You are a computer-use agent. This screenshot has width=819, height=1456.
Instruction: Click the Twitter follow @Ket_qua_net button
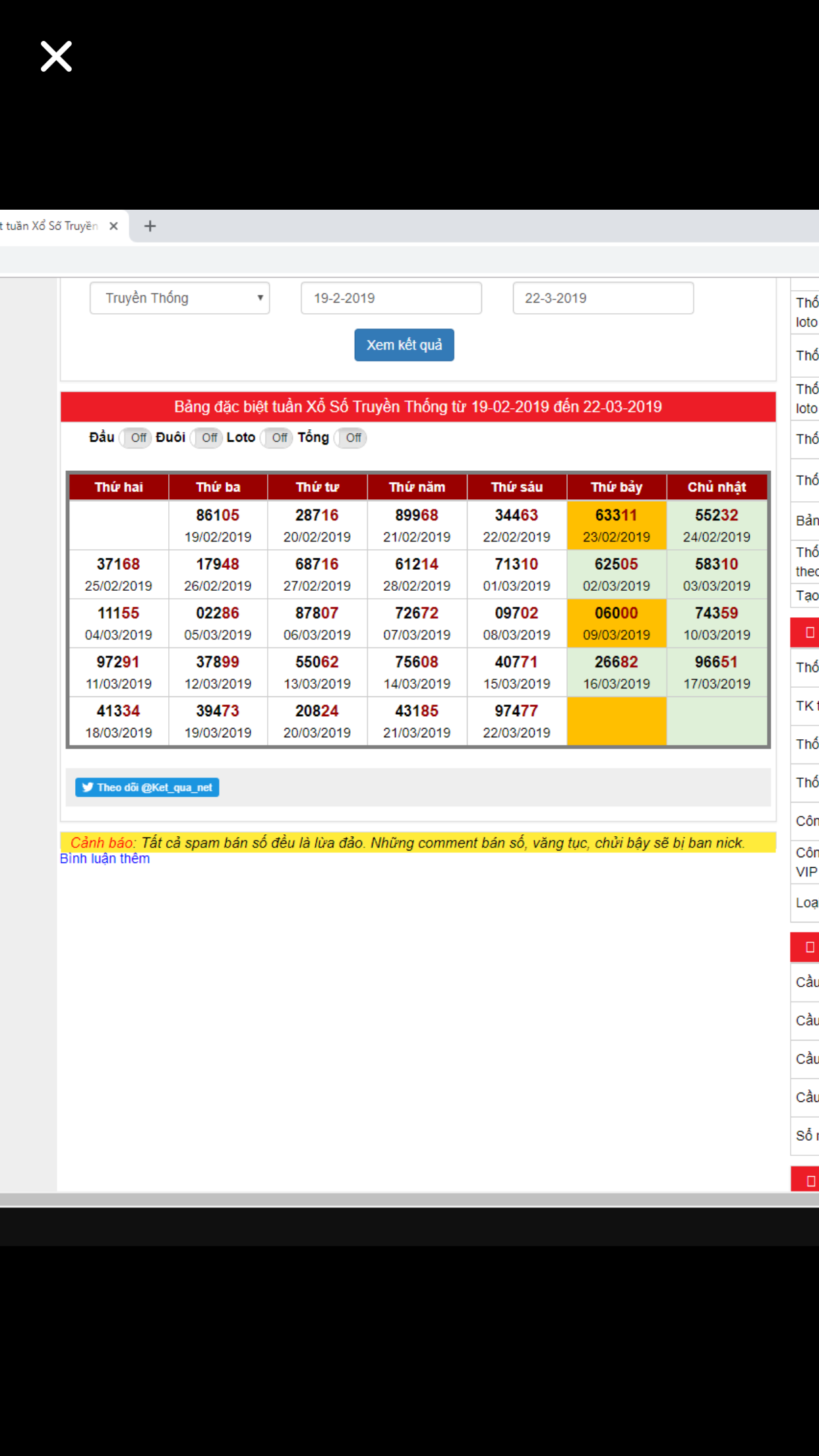(x=147, y=787)
